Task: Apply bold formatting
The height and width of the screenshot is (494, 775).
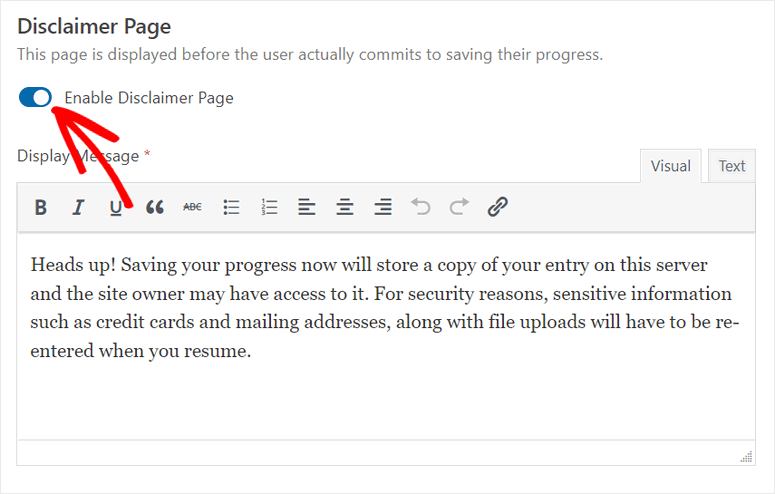Action: tap(41, 207)
